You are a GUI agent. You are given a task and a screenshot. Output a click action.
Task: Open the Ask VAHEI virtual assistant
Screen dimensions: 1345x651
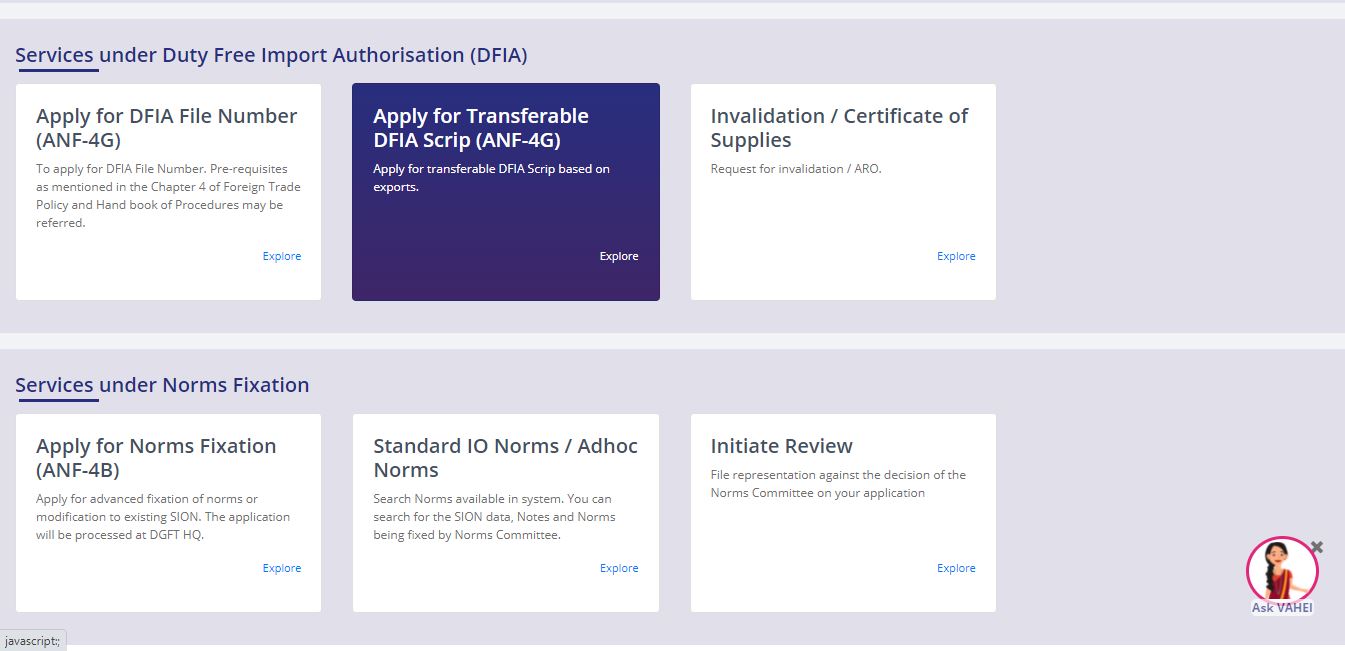click(x=1282, y=572)
